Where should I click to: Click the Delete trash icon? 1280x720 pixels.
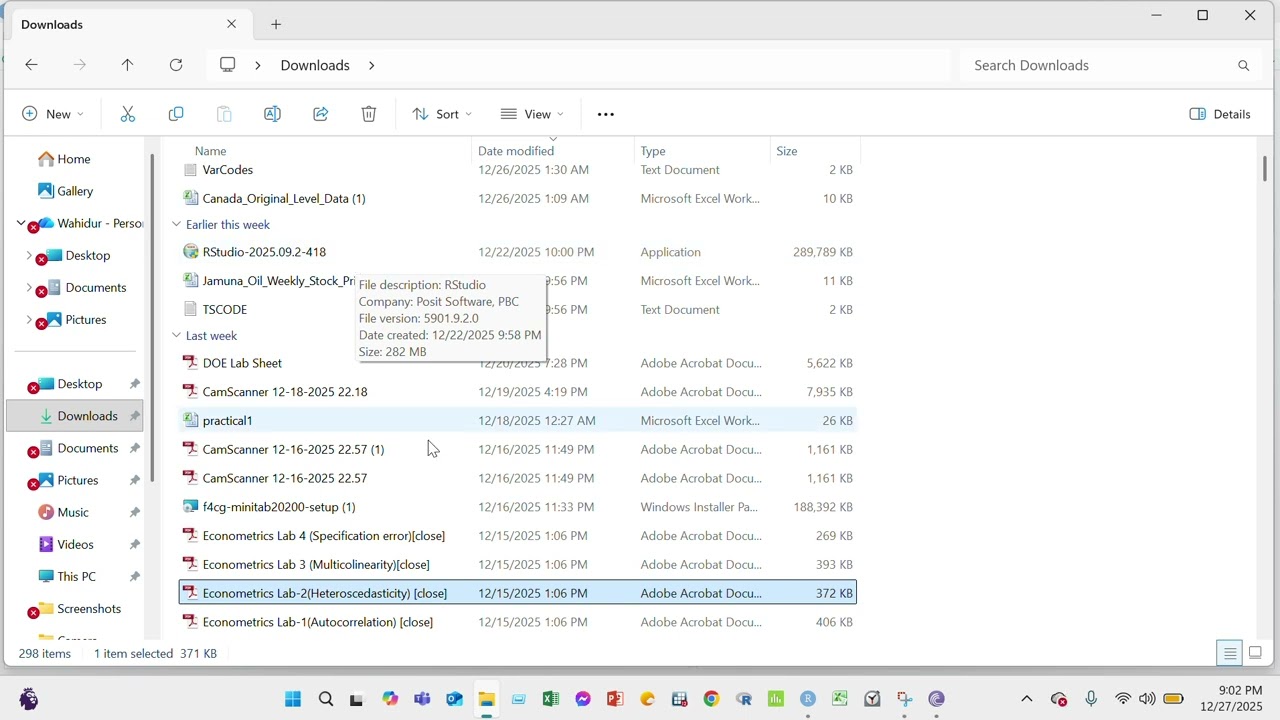coord(369,114)
